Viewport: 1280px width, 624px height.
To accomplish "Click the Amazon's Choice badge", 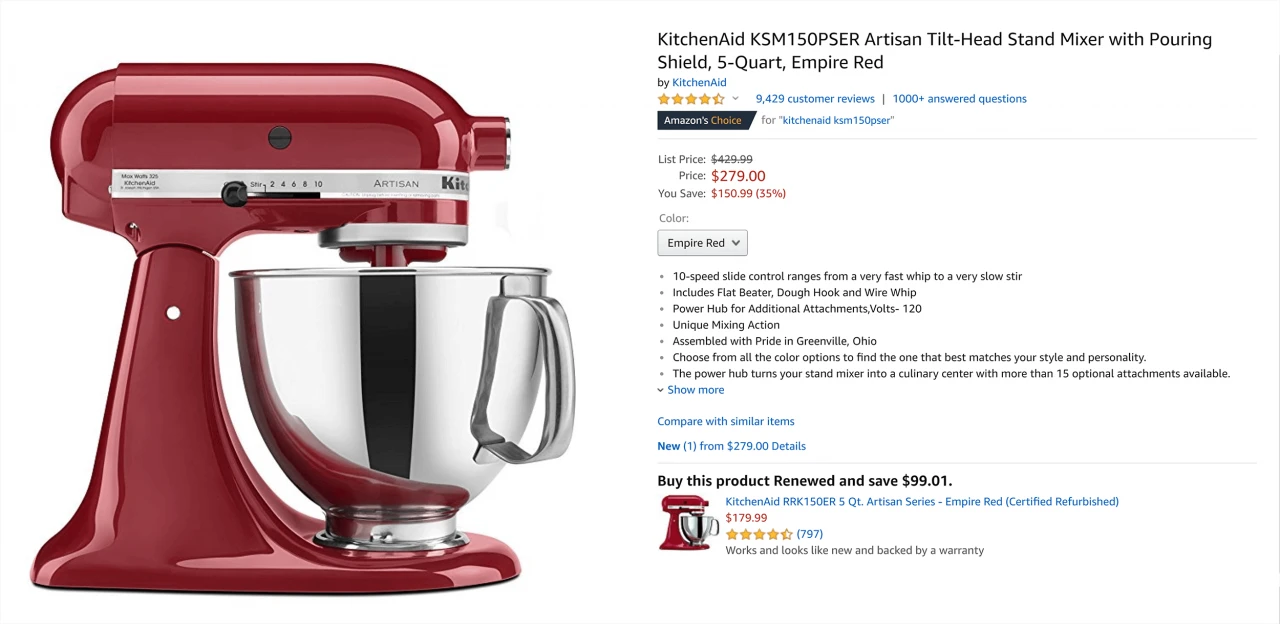I will 700,119.
